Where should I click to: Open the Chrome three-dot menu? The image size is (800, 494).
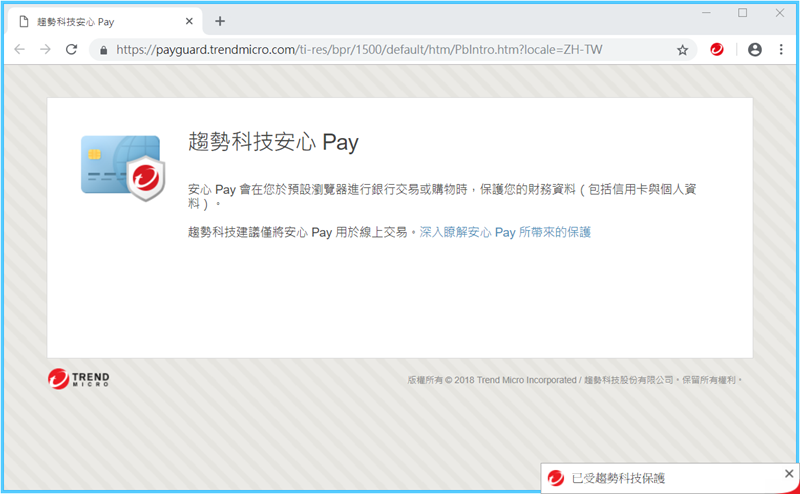pos(781,50)
